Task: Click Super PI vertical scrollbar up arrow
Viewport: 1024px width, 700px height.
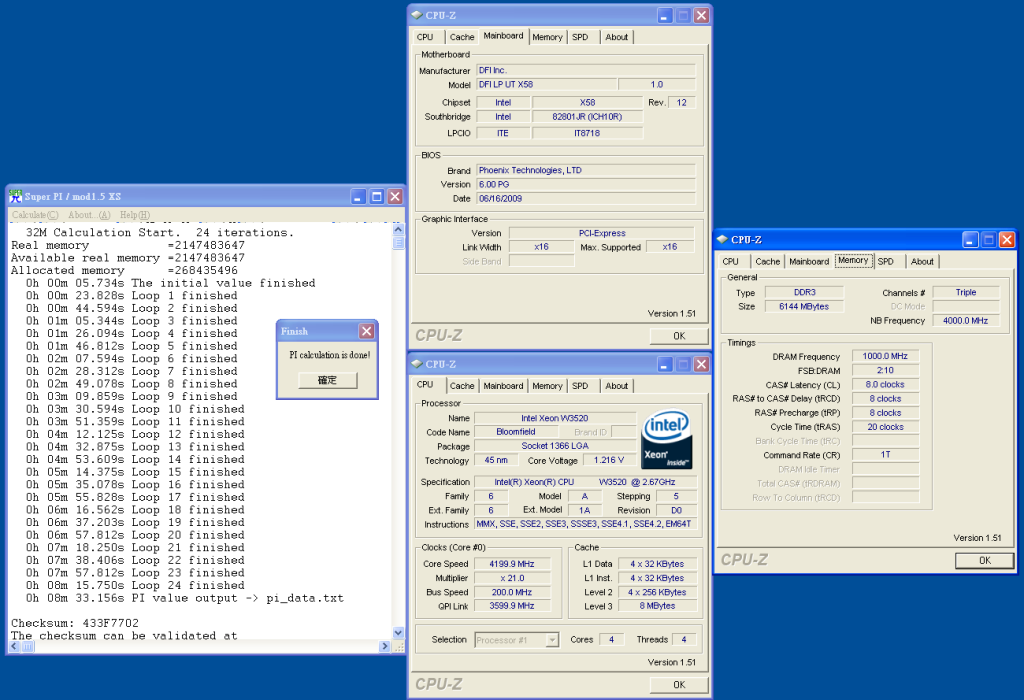Action: (x=398, y=229)
